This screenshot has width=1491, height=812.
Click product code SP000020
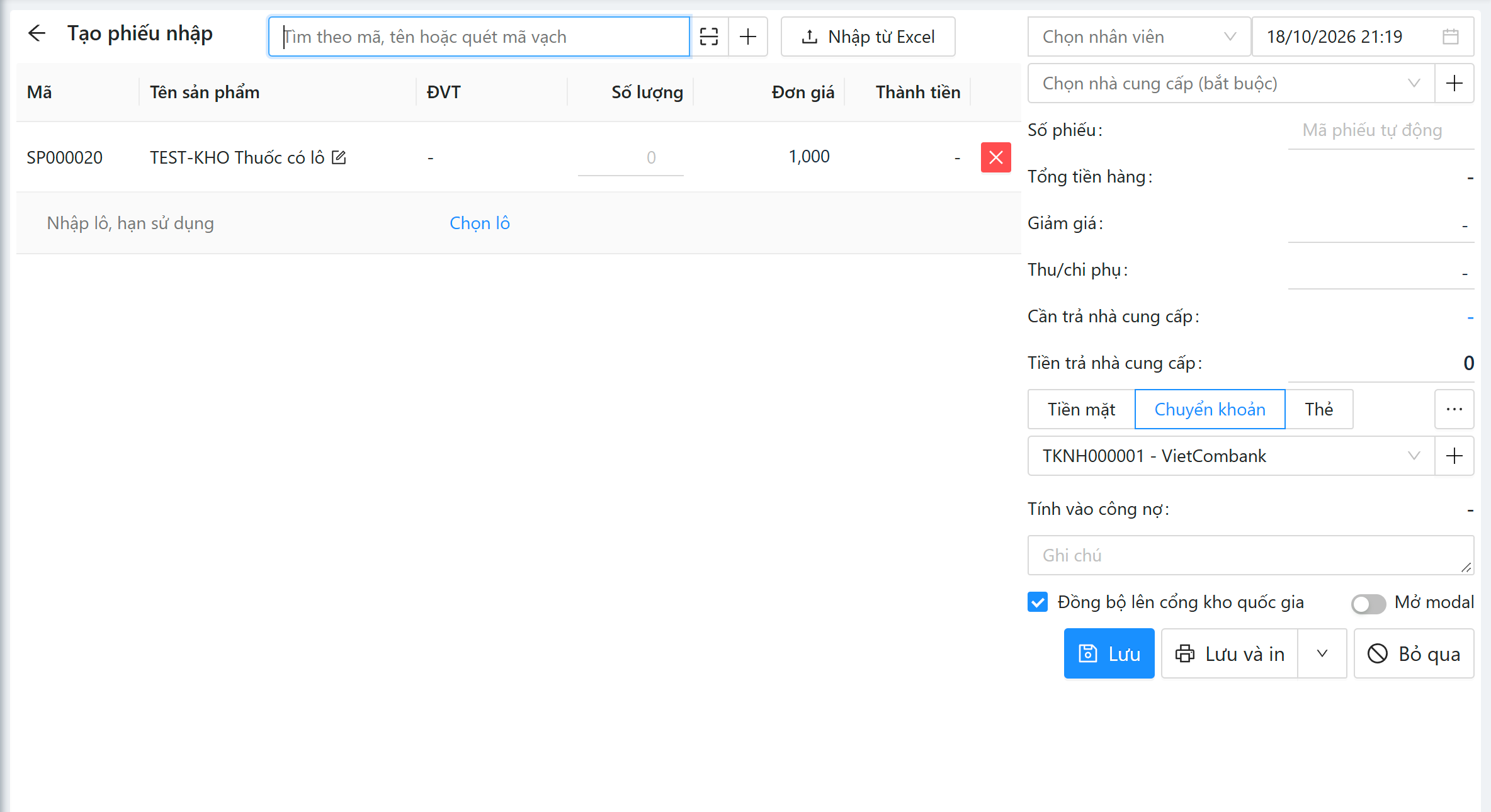(64, 157)
